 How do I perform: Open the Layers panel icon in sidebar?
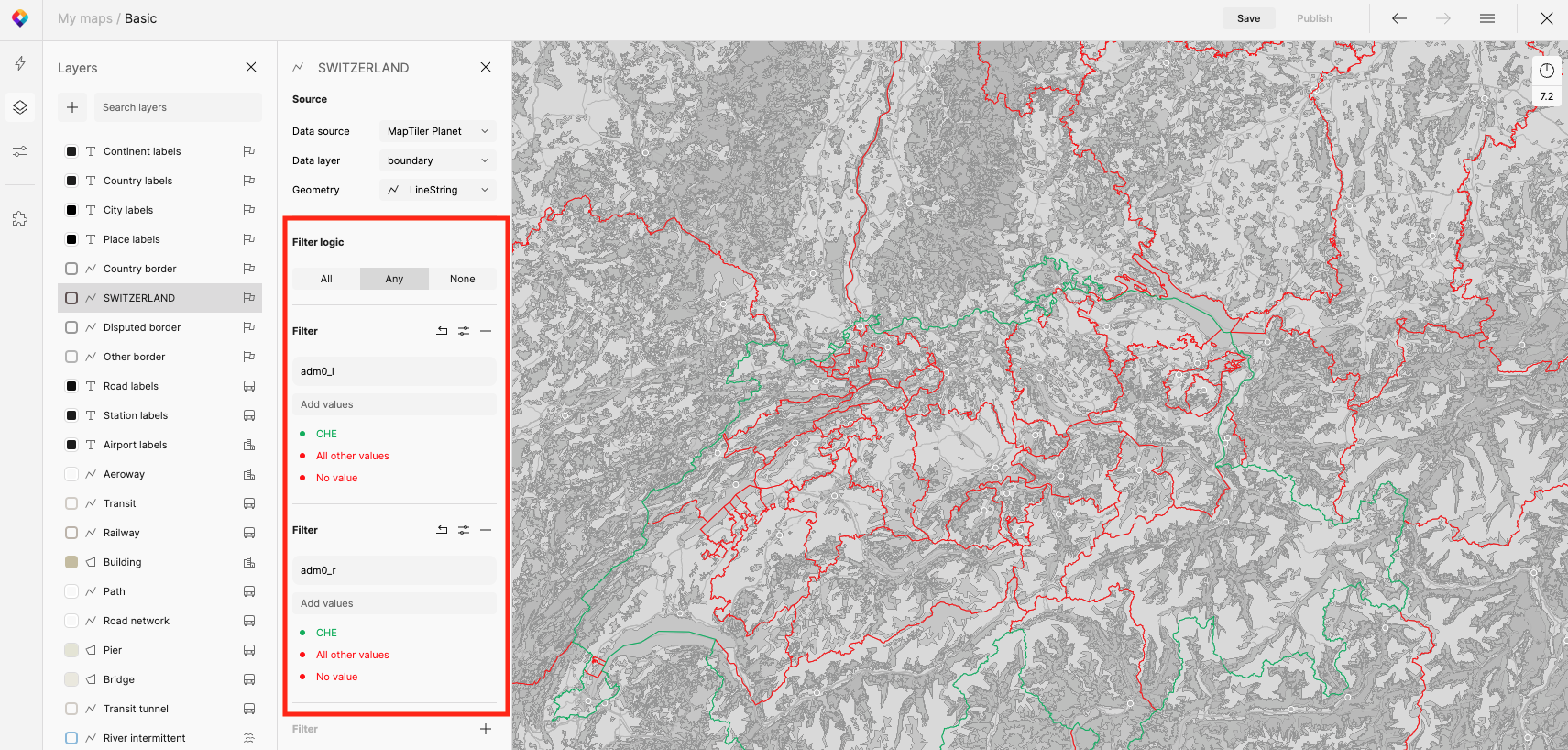tap(20, 107)
